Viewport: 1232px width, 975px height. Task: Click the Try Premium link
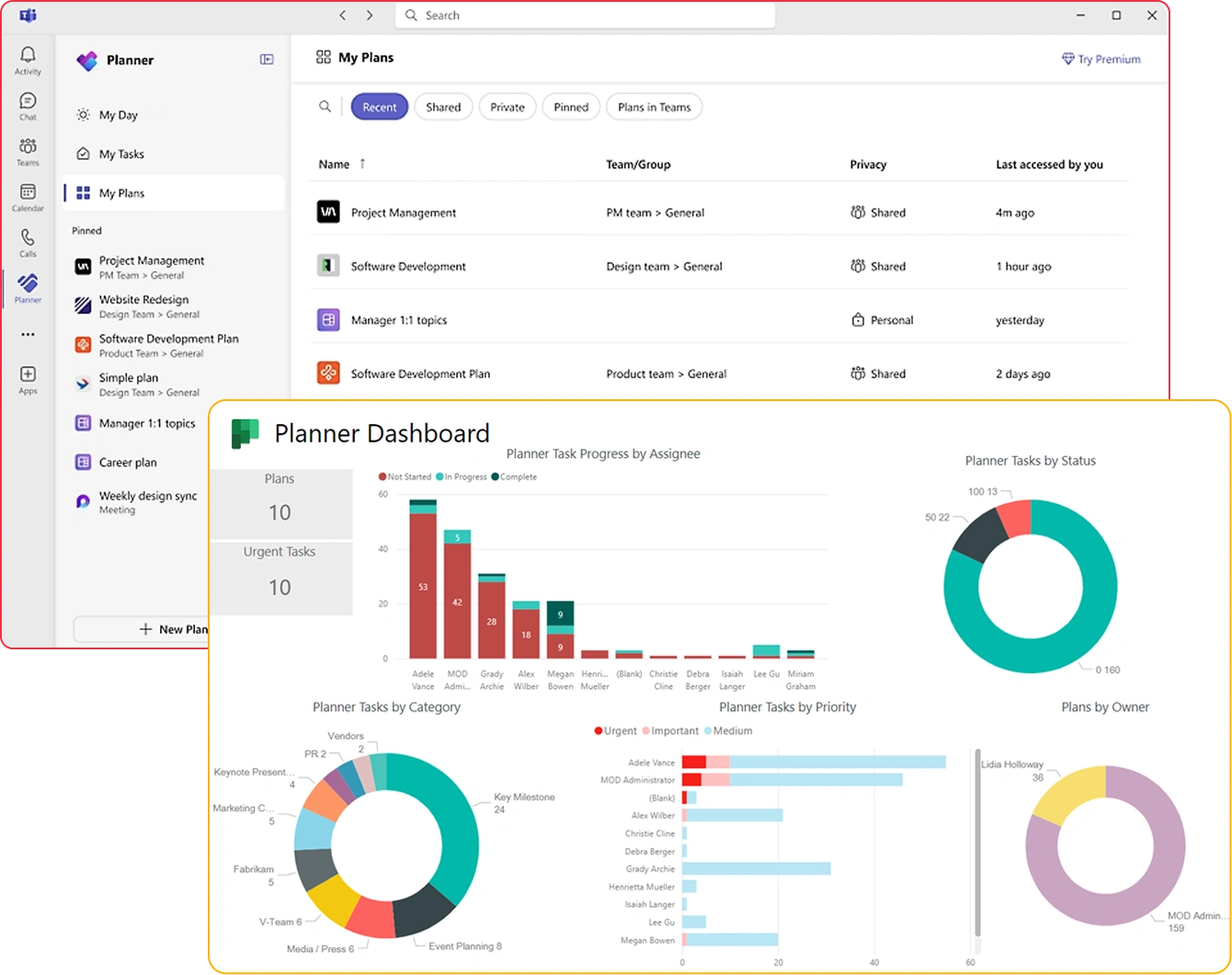pyautogui.click(x=1101, y=59)
